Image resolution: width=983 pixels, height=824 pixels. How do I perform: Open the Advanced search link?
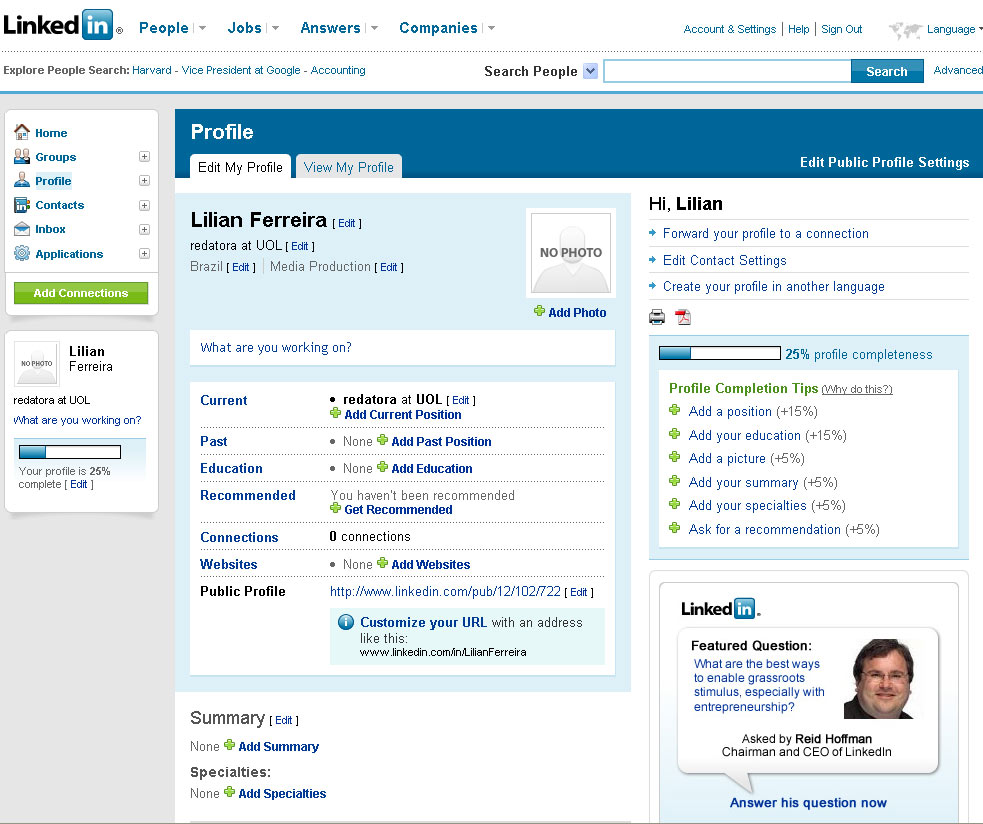(x=958, y=70)
